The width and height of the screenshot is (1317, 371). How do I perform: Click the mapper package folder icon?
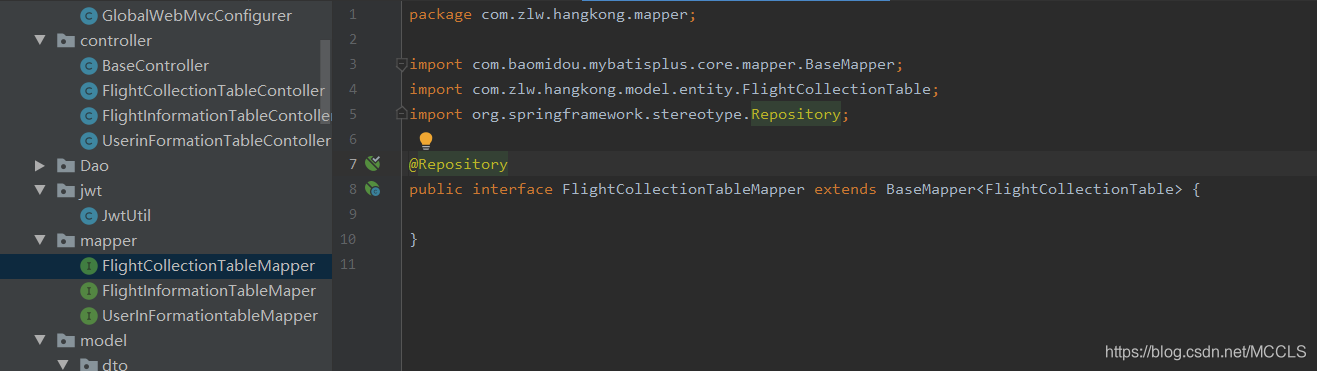click(66, 241)
